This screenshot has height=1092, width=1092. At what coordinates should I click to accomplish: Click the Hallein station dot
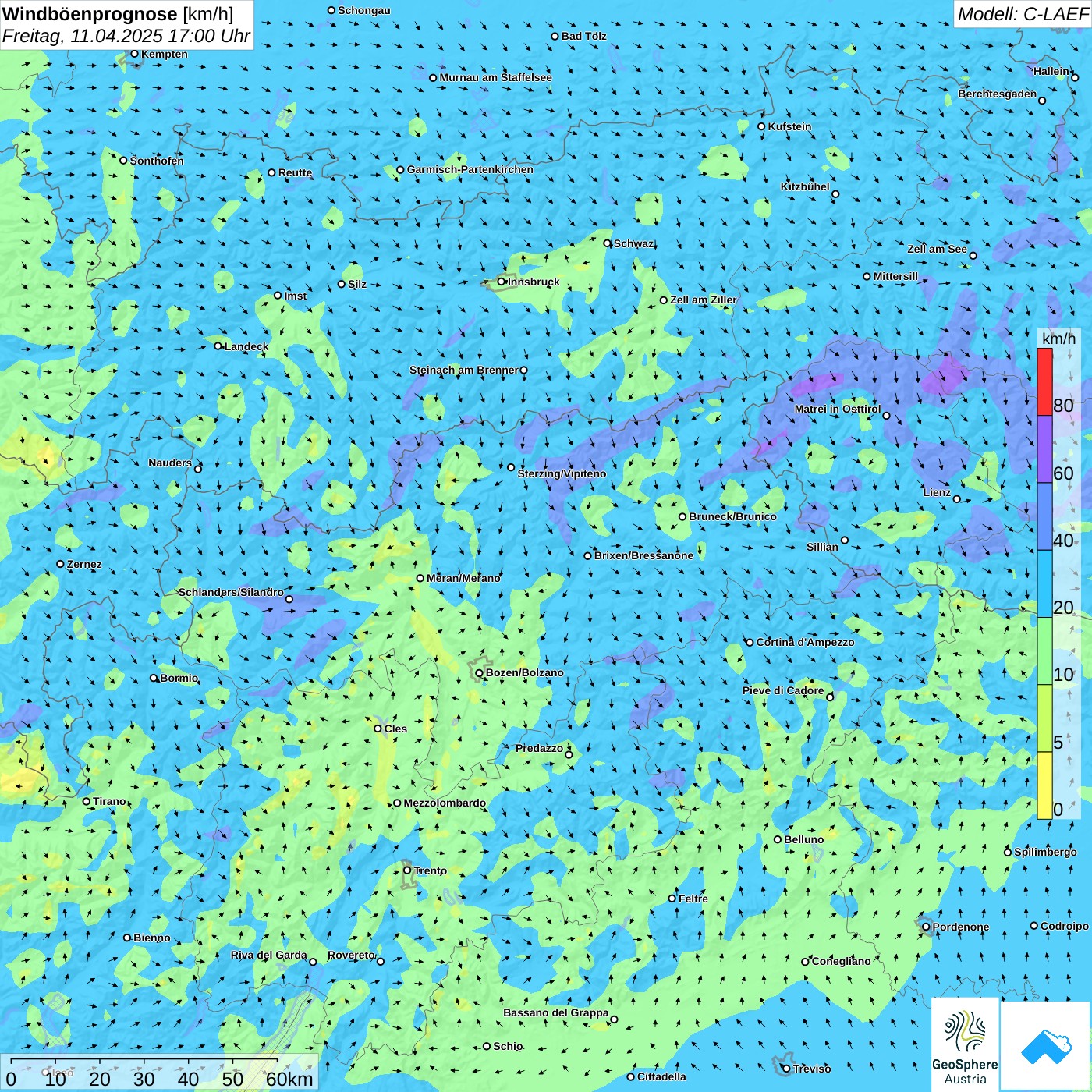pyautogui.click(x=1074, y=77)
